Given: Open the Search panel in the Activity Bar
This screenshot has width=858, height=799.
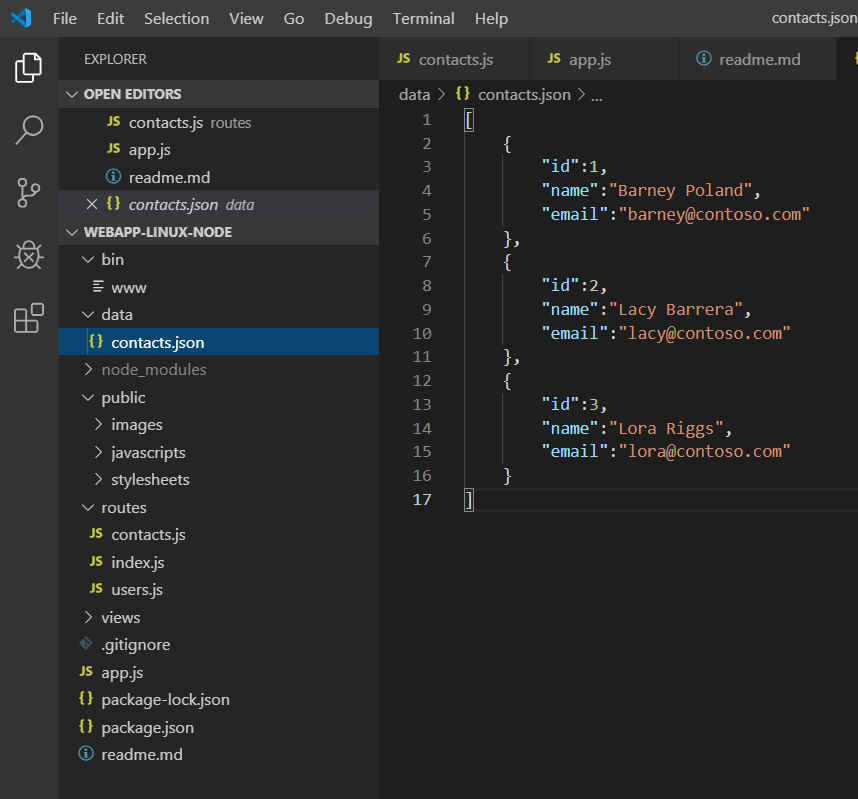Looking at the screenshot, I should pyautogui.click(x=28, y=130).
